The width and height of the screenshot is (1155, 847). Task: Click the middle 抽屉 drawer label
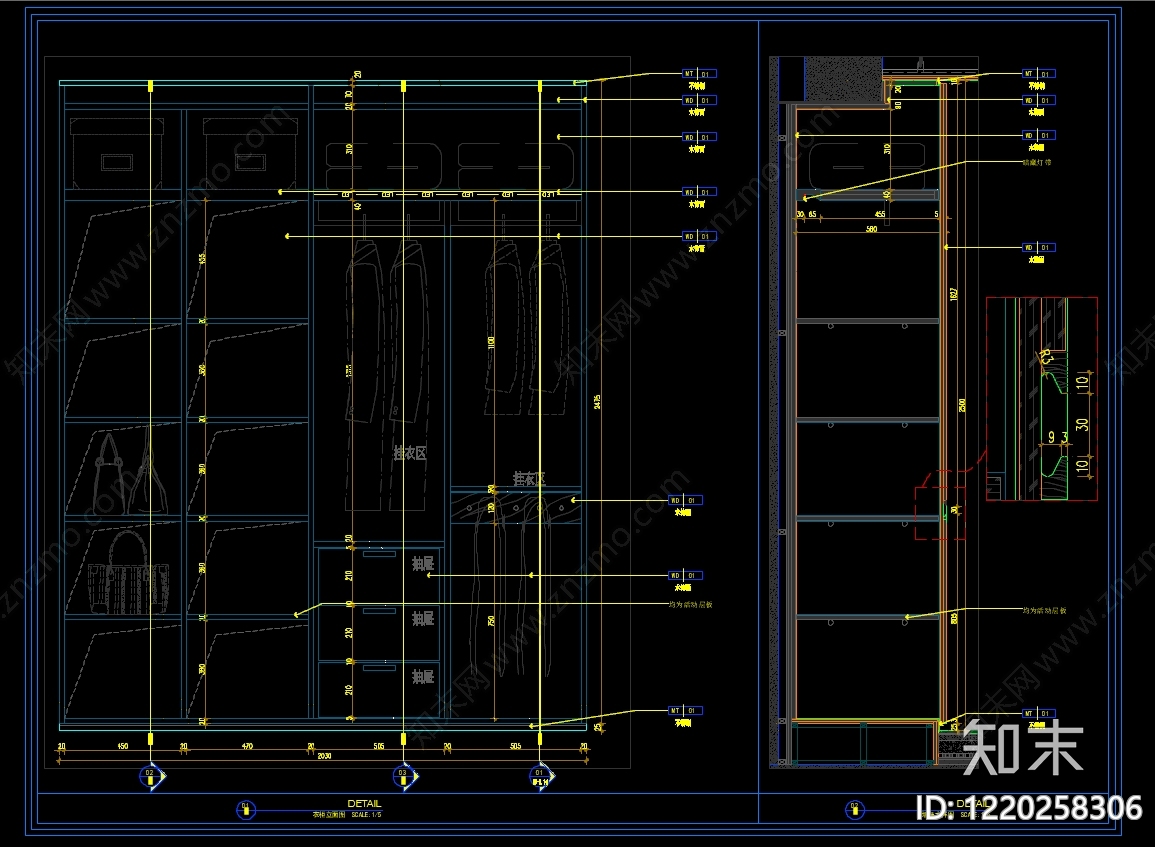tap(423, 619)
